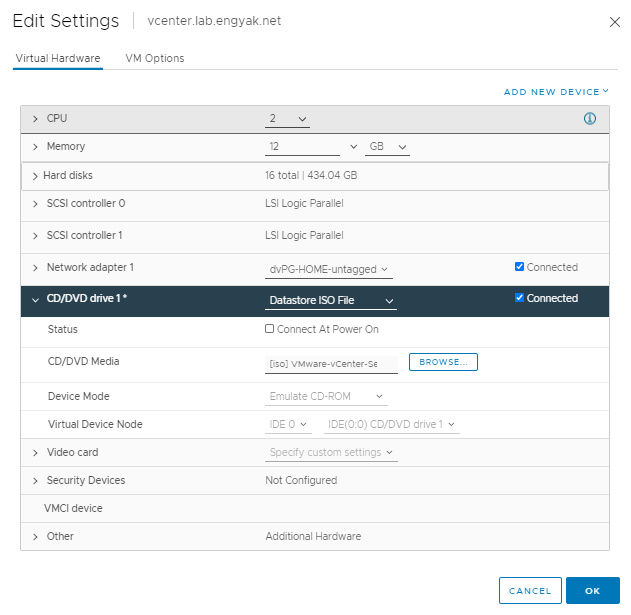Close the Edit Settings dialog

point(614,22)
